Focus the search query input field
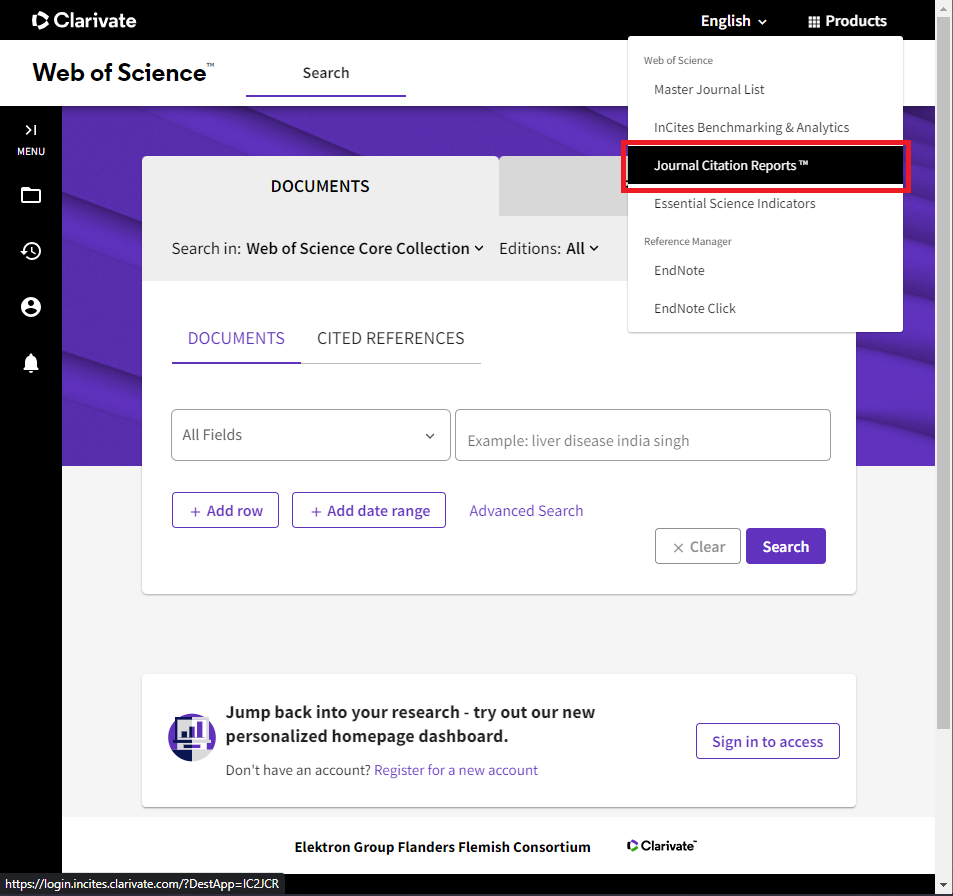Screen dimensions: 953x896 [642, 435]
